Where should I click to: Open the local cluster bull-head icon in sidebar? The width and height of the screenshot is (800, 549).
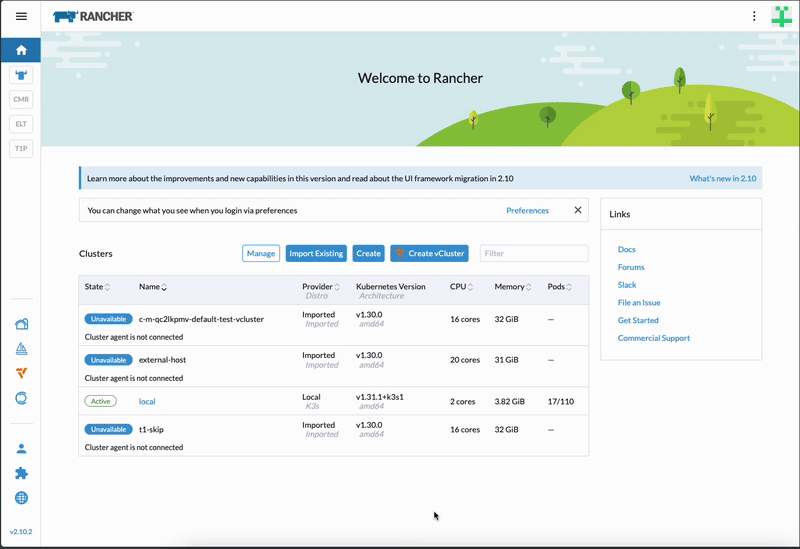coord(21,75)
